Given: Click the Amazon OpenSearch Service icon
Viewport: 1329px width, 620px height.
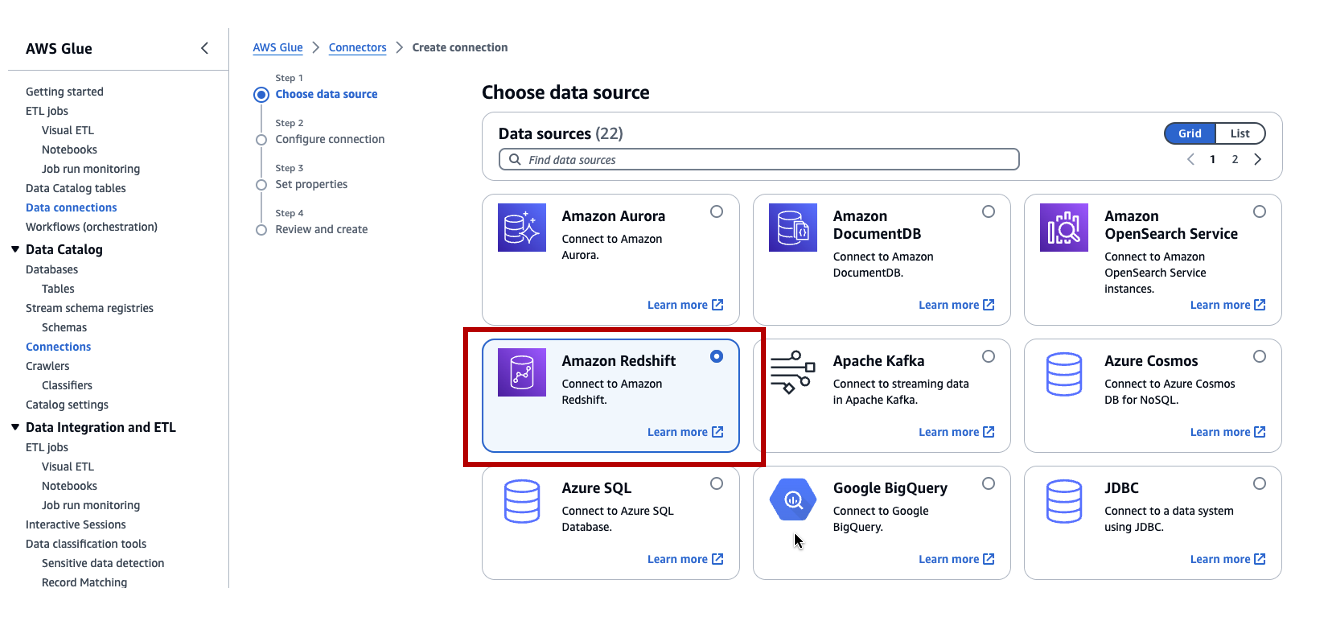Looking at the screenshot, I should tap(1064, 227).
